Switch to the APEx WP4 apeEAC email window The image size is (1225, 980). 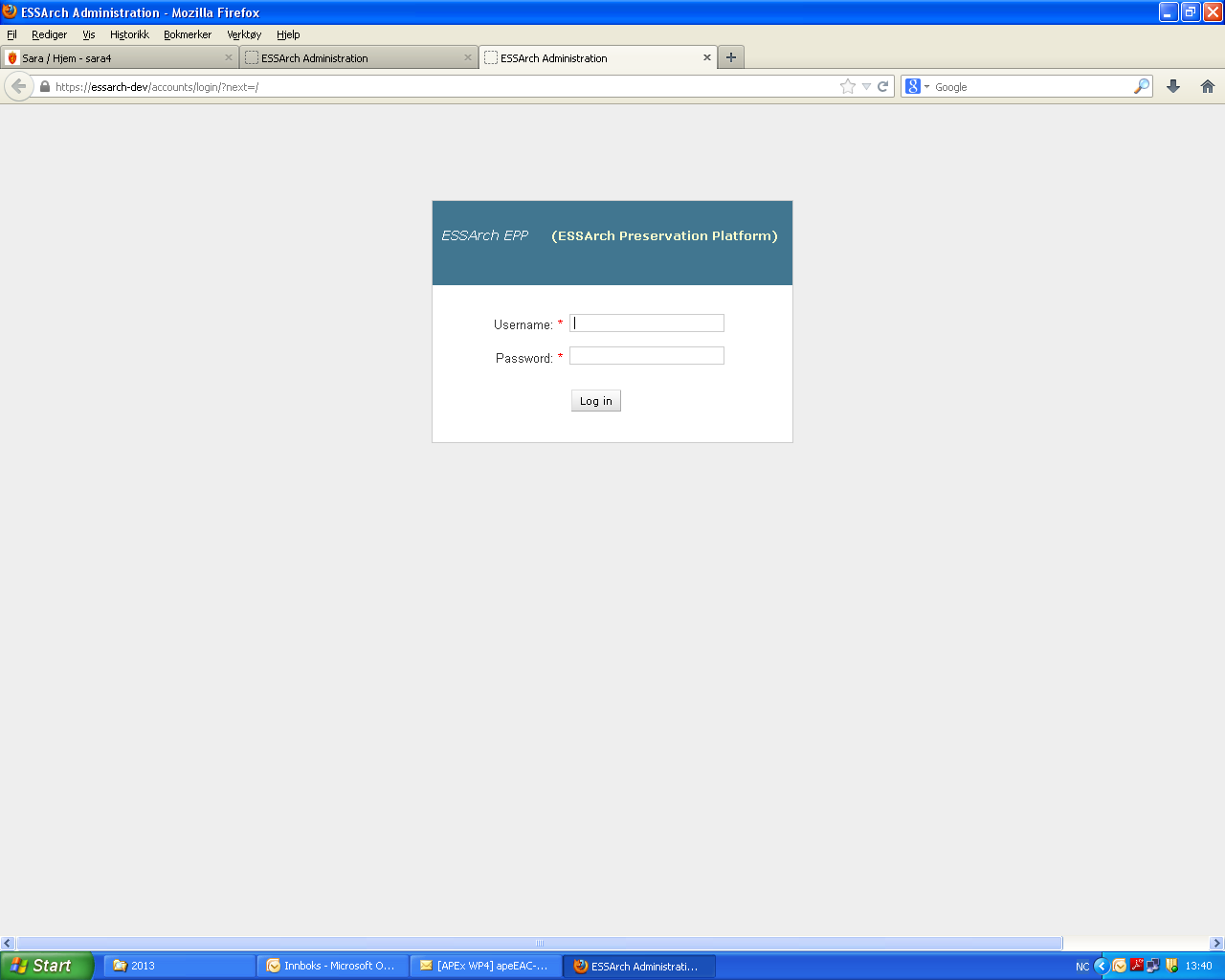(486, 966)
